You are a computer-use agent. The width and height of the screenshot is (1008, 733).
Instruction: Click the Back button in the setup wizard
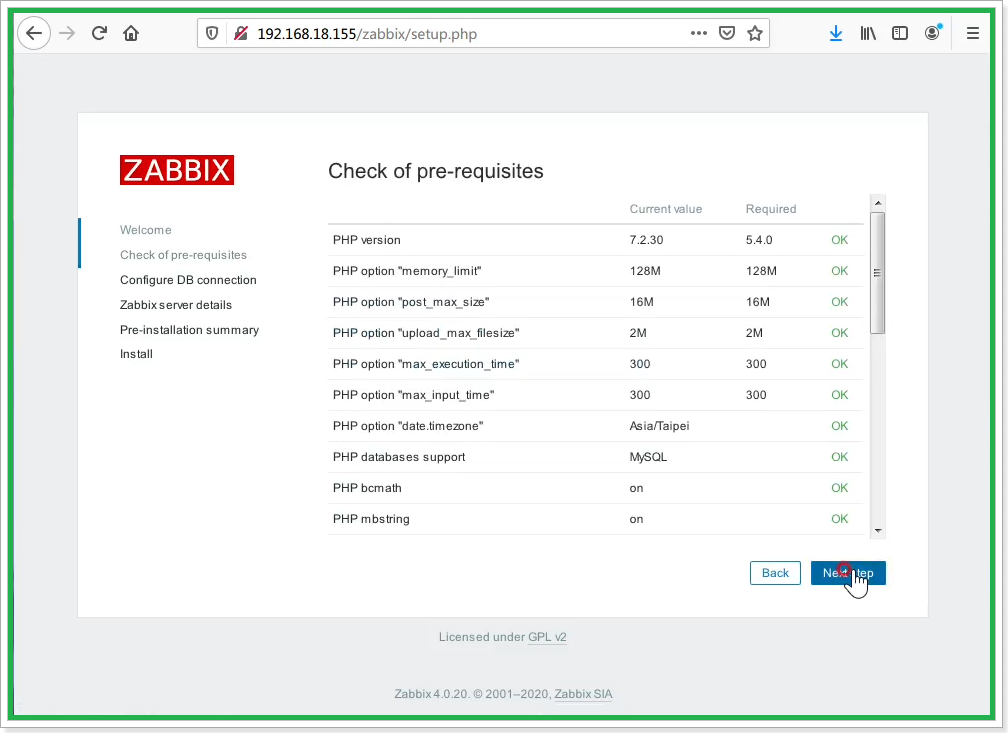tap(775, 573)
